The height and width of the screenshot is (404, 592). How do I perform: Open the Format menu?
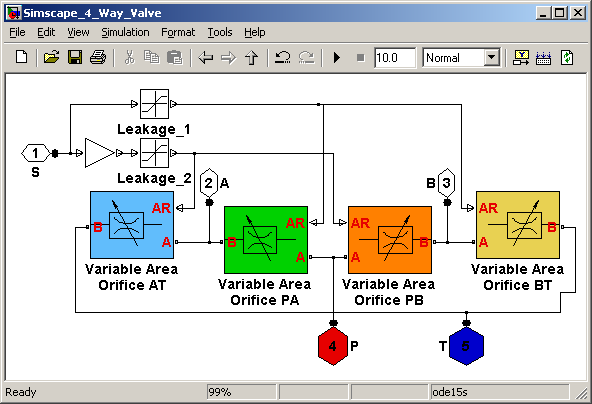click(178, 32)
